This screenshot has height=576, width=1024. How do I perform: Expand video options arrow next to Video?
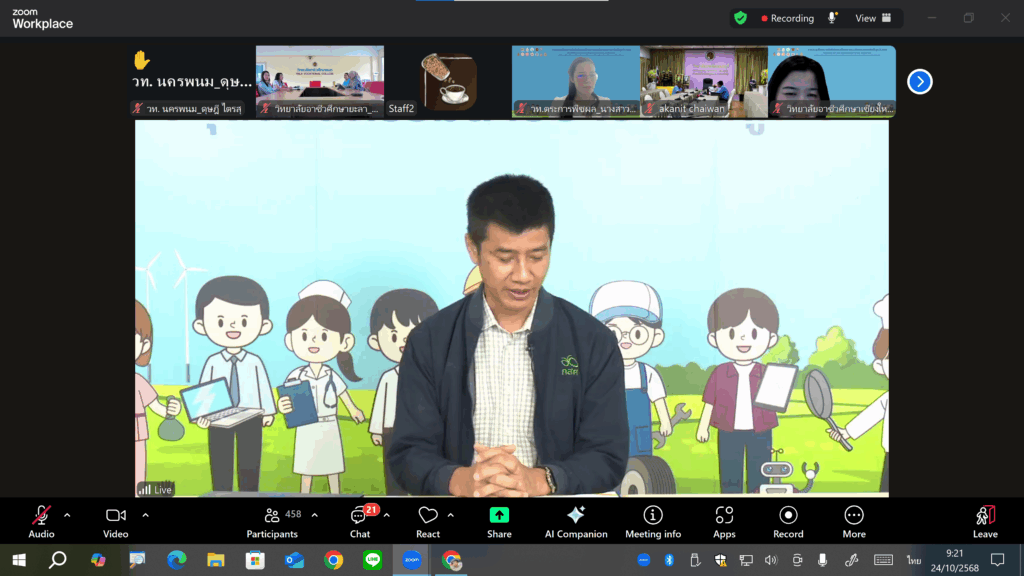click(x=145, y=515)
